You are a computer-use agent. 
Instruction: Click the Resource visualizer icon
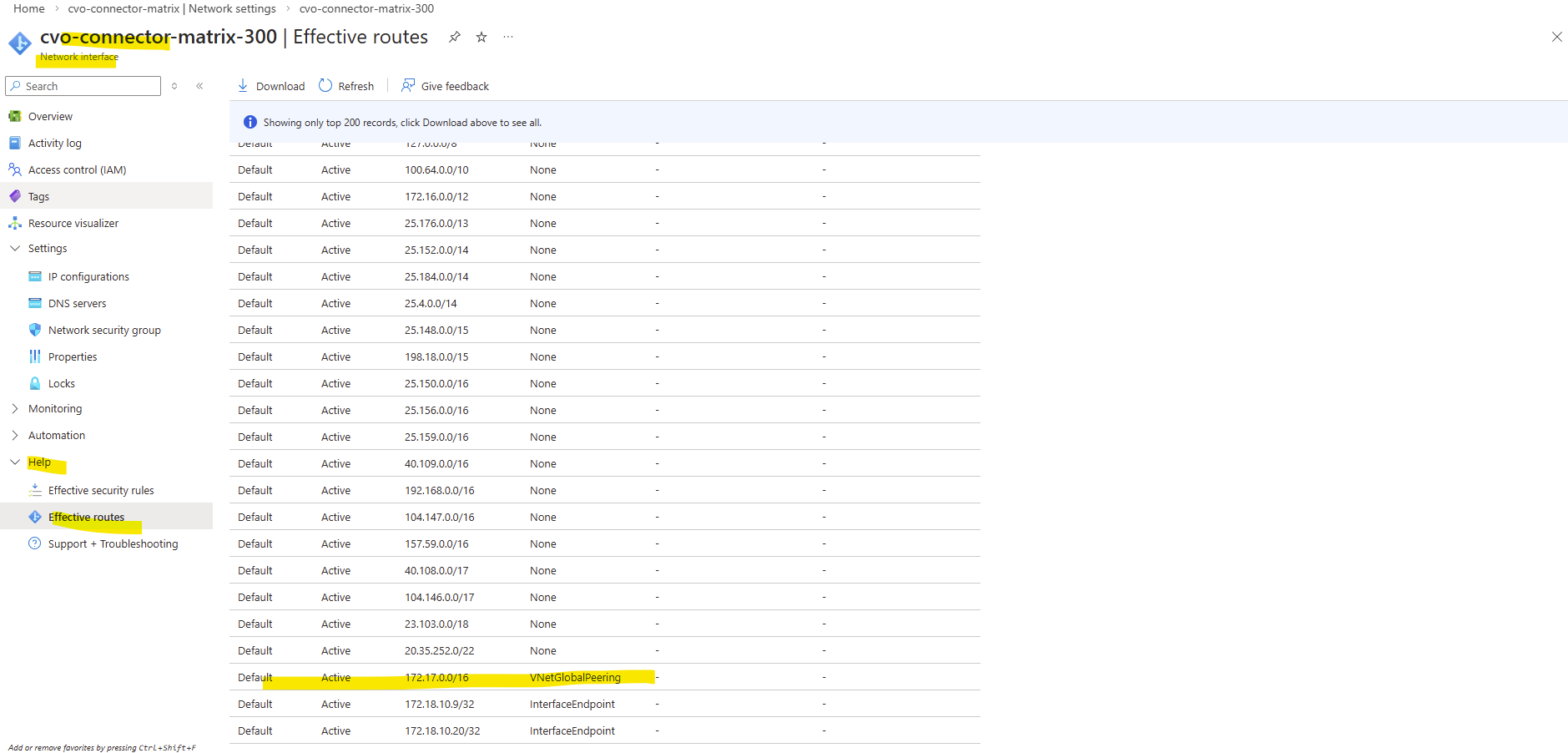tap(15, 223)
